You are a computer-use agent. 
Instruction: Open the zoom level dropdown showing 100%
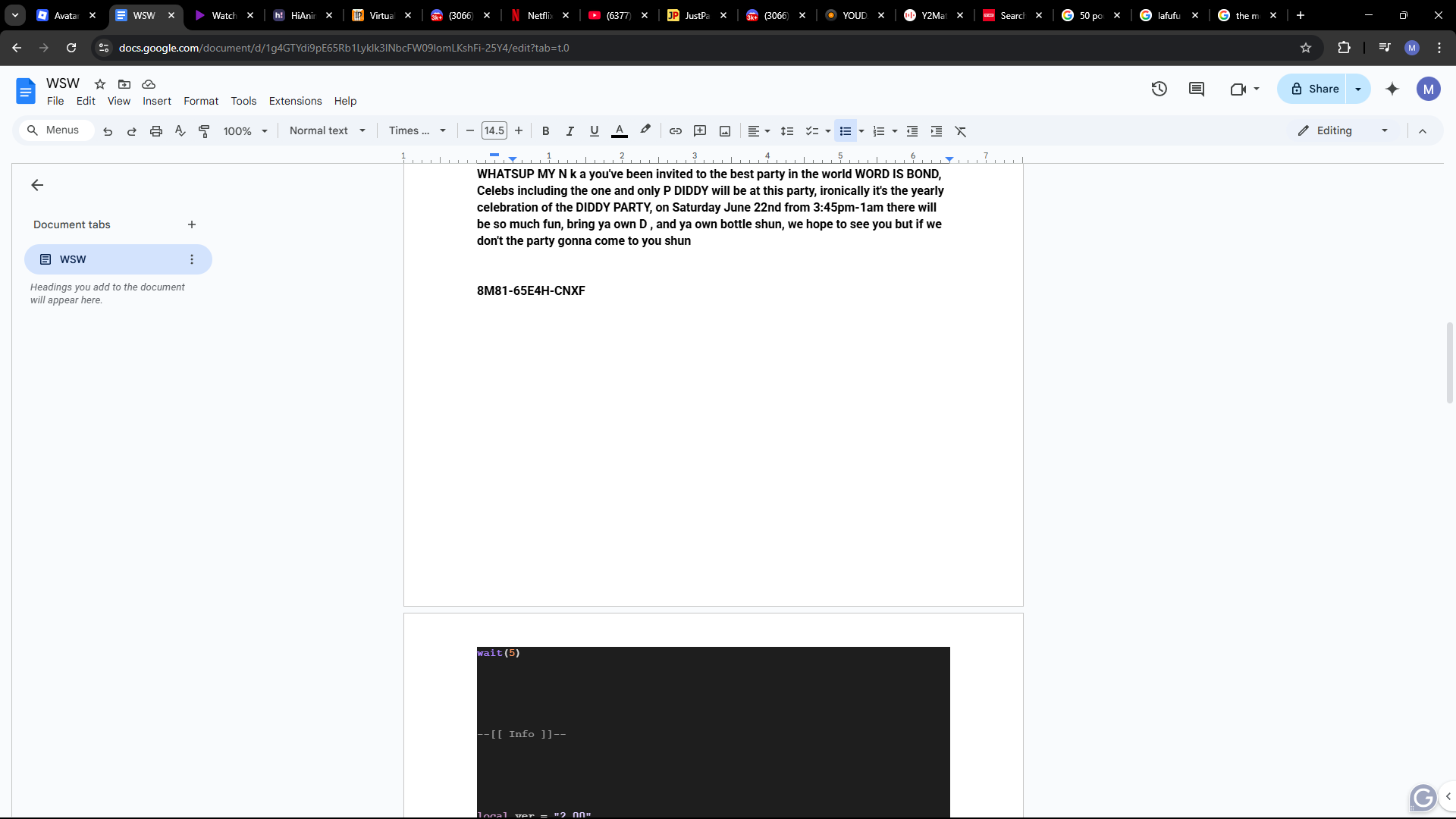[x=246, y=131]
